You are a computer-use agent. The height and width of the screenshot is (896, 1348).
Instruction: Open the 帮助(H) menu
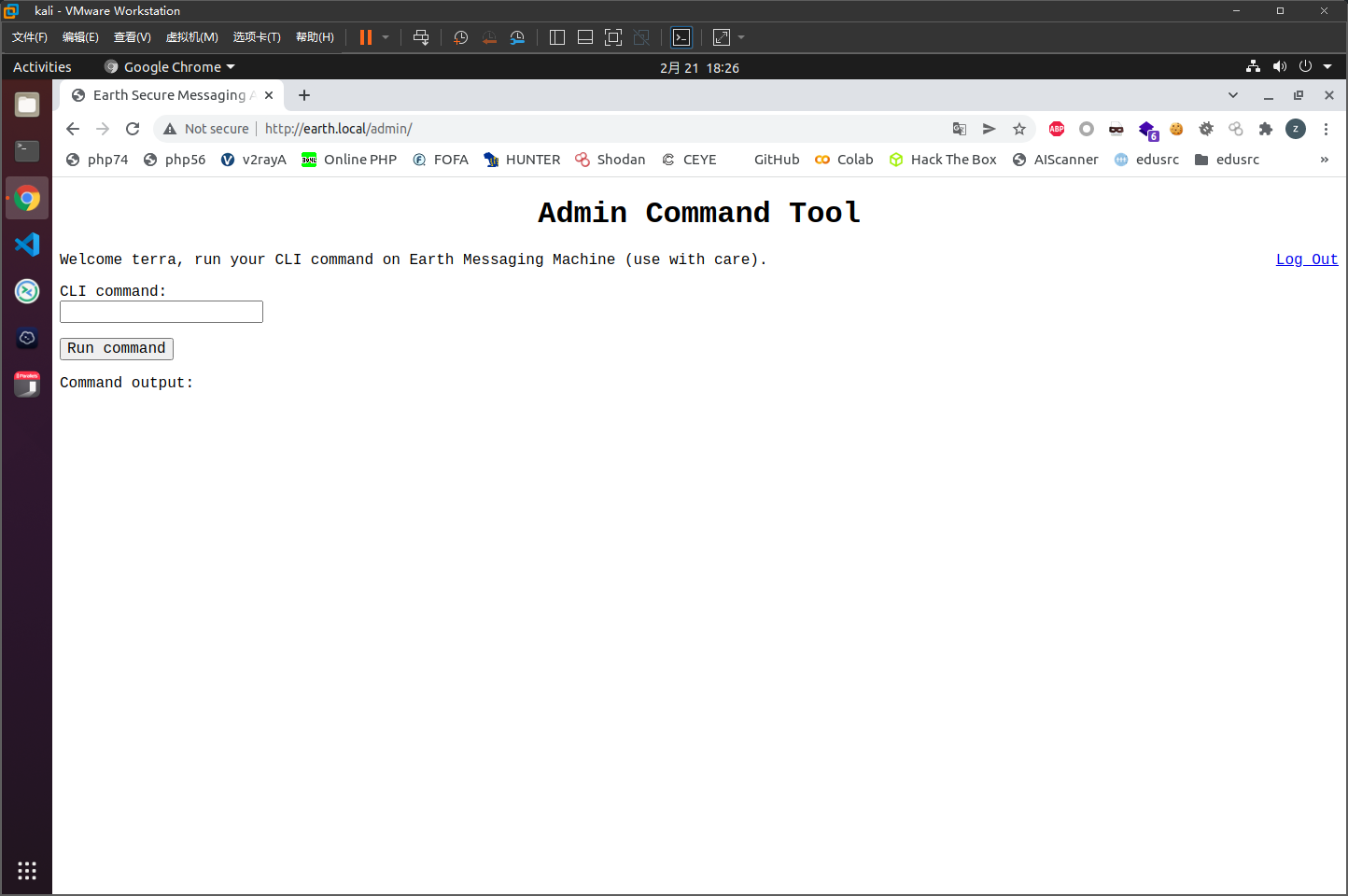pos(315,37)
